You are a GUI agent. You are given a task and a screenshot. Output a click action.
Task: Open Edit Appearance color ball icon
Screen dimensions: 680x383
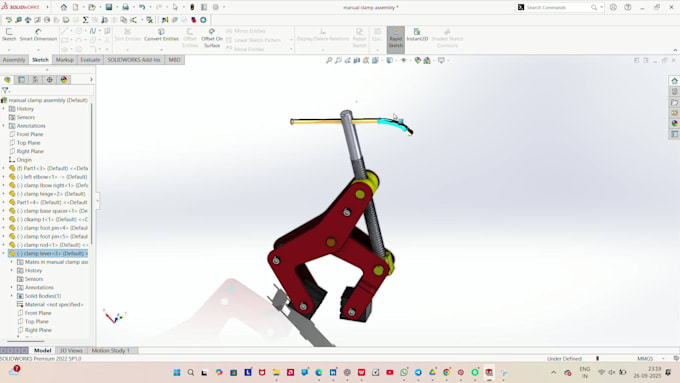click(x=417, y=60)
